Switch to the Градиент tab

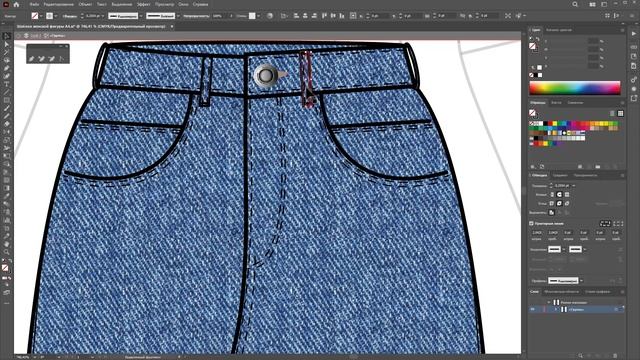point(560,176)
